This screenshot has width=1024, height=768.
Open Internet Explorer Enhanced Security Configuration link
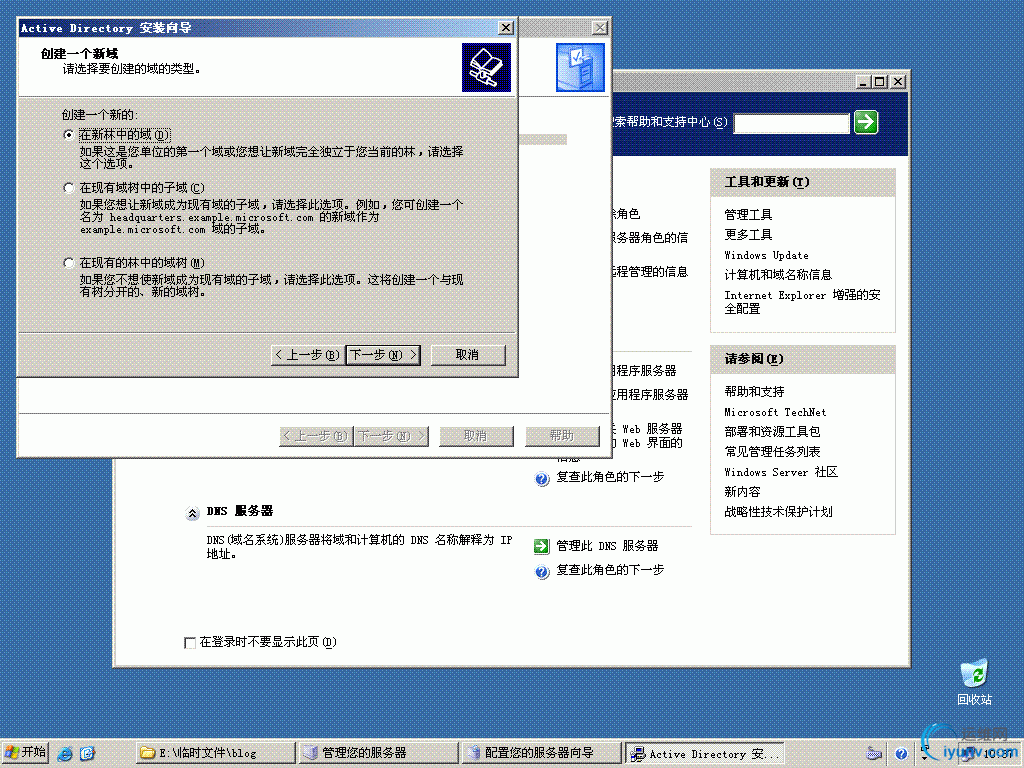802,302
